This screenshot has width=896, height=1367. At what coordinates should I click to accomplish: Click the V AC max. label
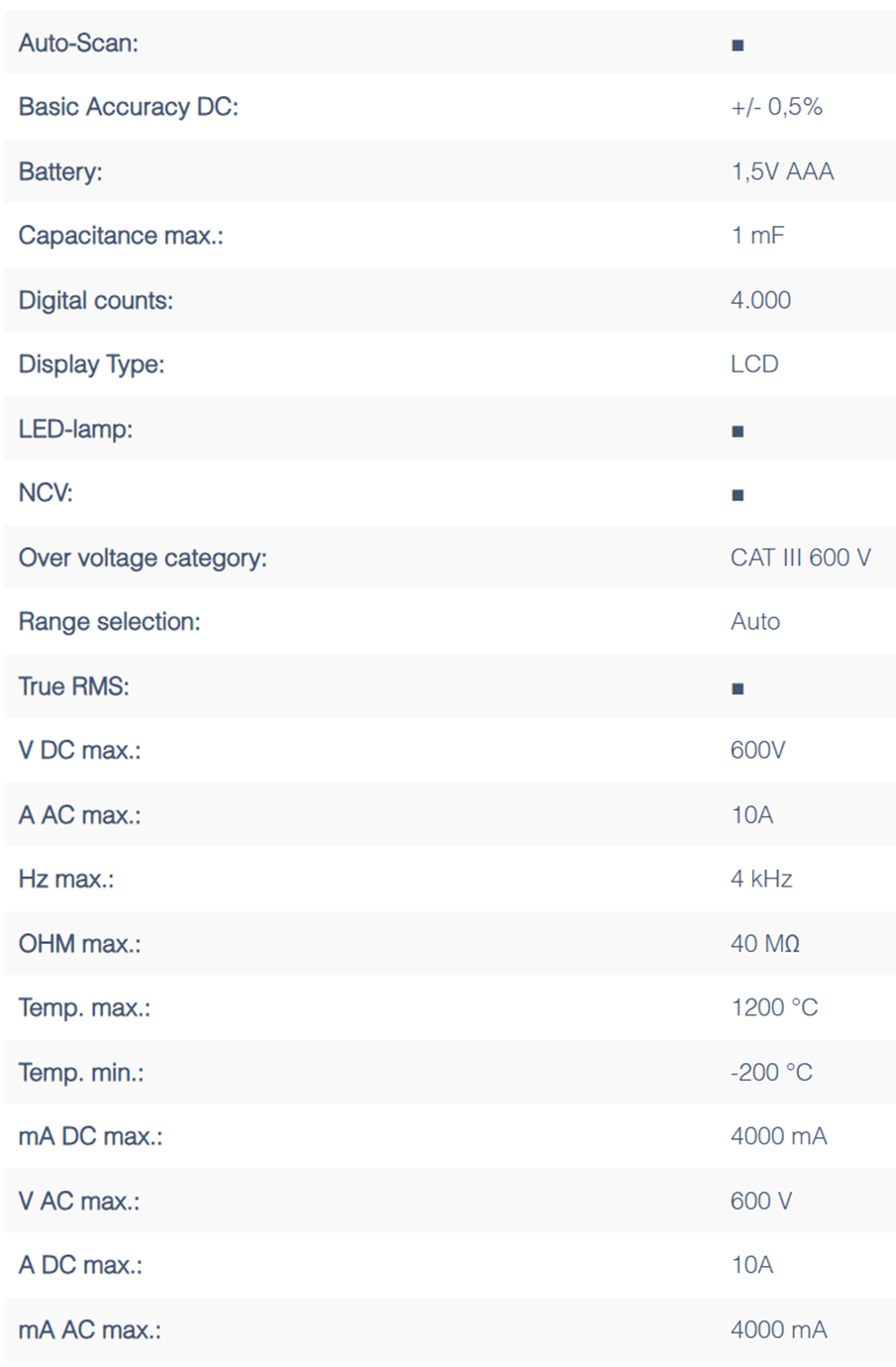click(x=79, y=1201)
